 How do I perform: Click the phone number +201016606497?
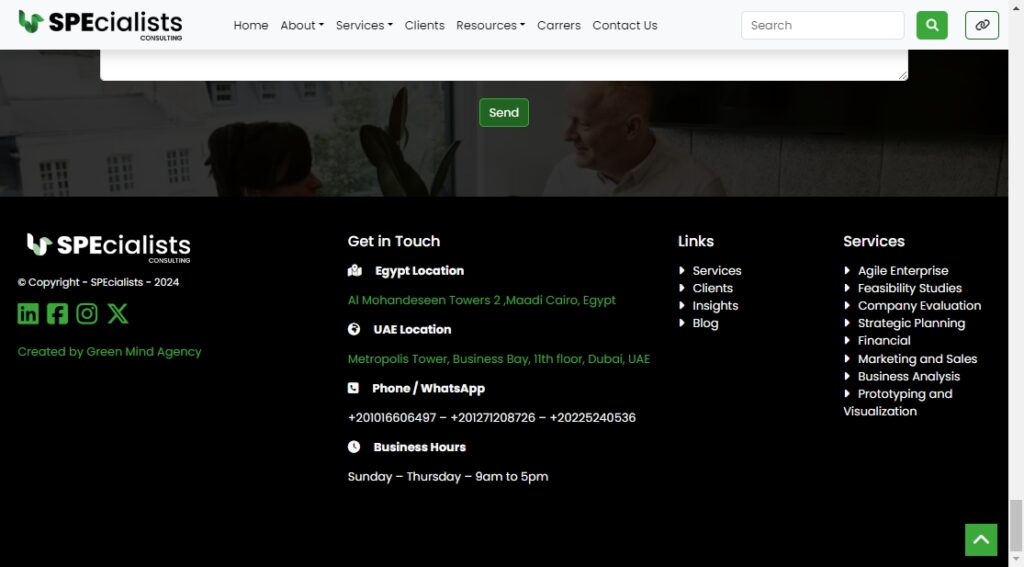point(392,417)
